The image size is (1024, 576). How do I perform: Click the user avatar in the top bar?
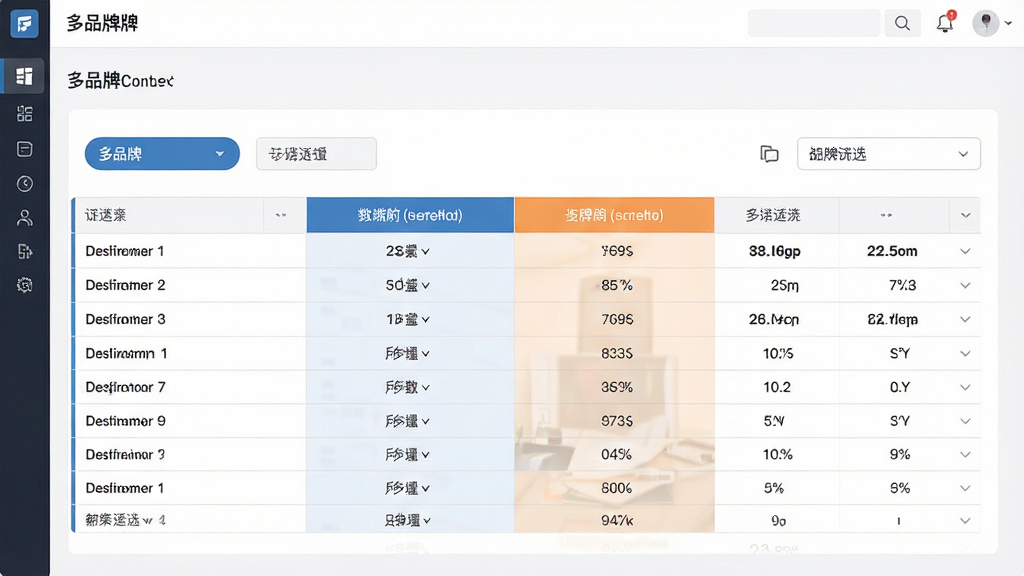(985, 24)
